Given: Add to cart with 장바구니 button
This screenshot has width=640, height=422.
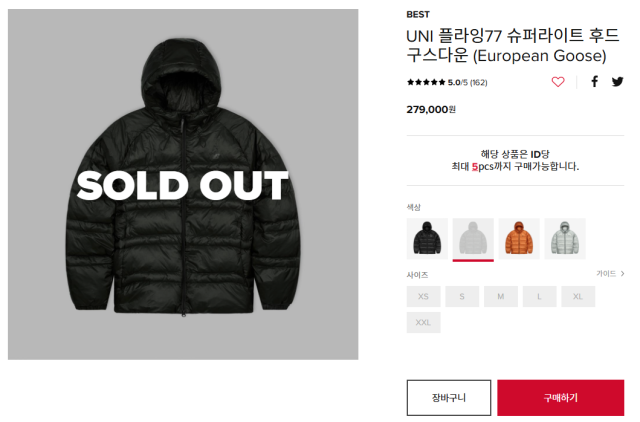Looking at the screenshot, I should [x=449, y=398].
